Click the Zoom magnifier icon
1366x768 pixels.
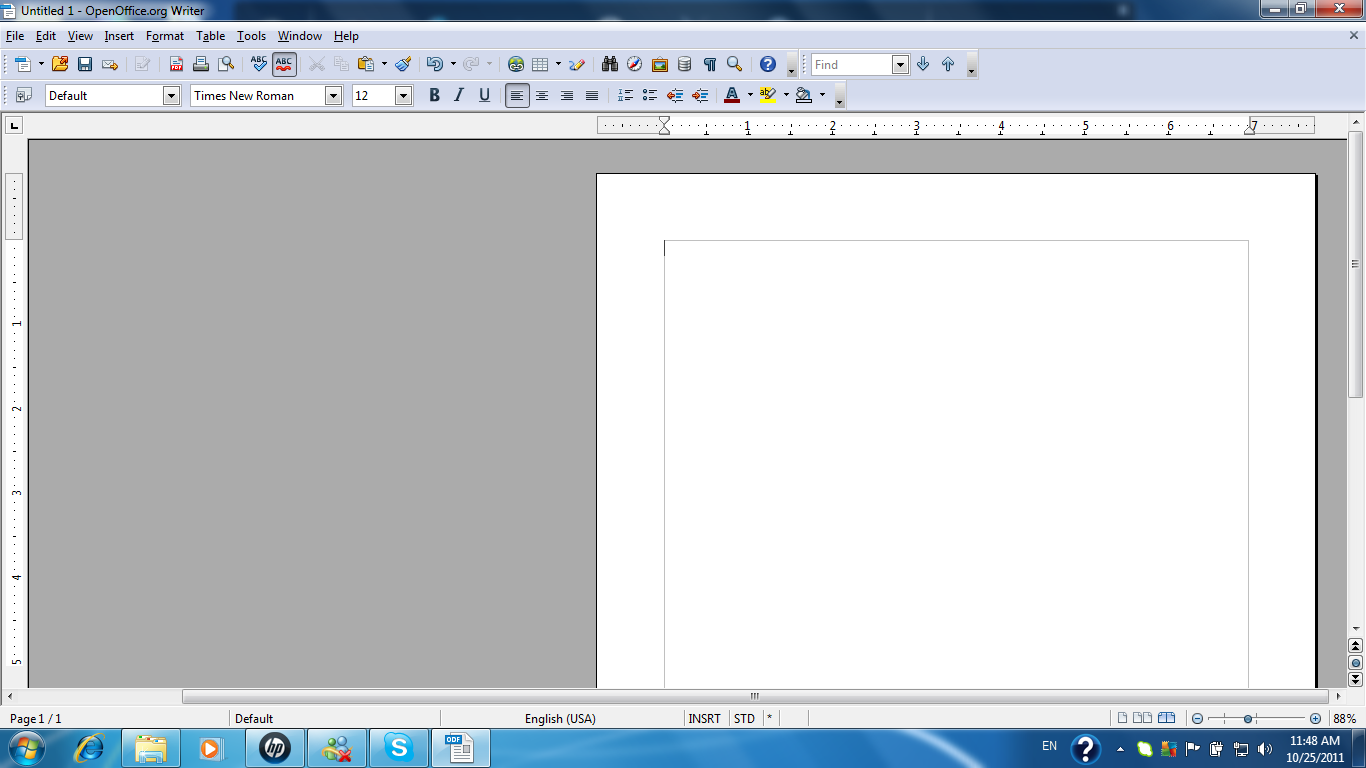pos(734,64)
